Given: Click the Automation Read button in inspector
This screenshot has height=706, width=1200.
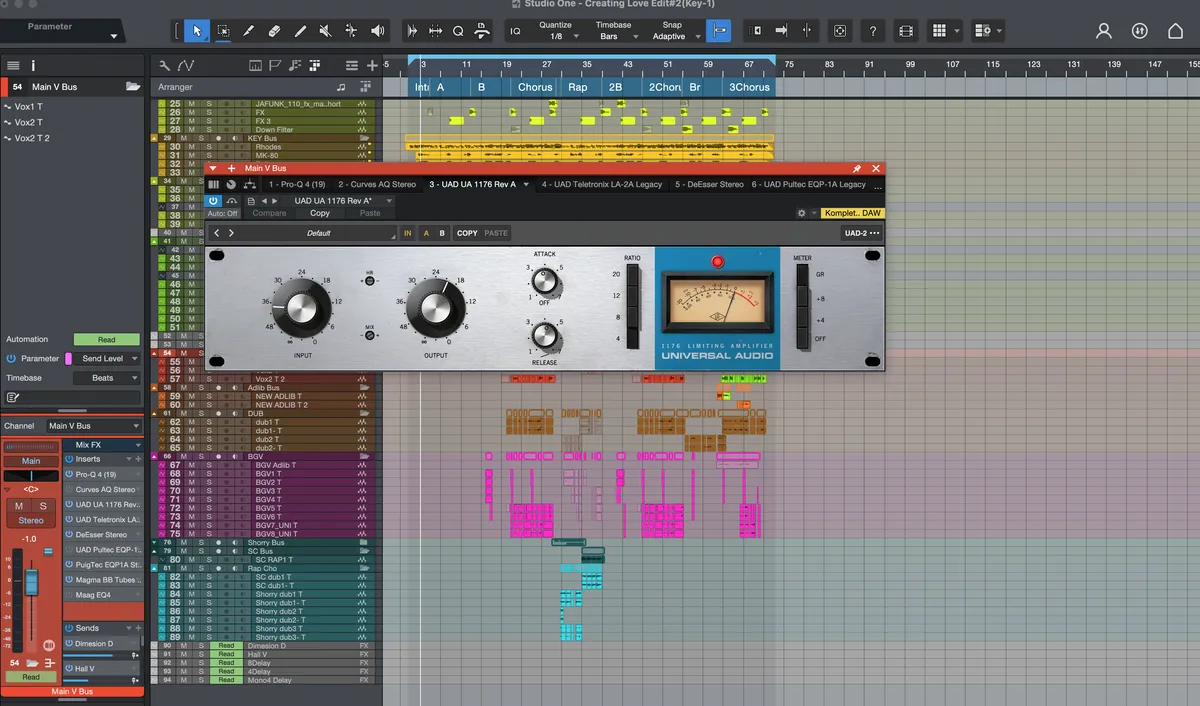Looking at the screenshot, I should click(107, 340).
